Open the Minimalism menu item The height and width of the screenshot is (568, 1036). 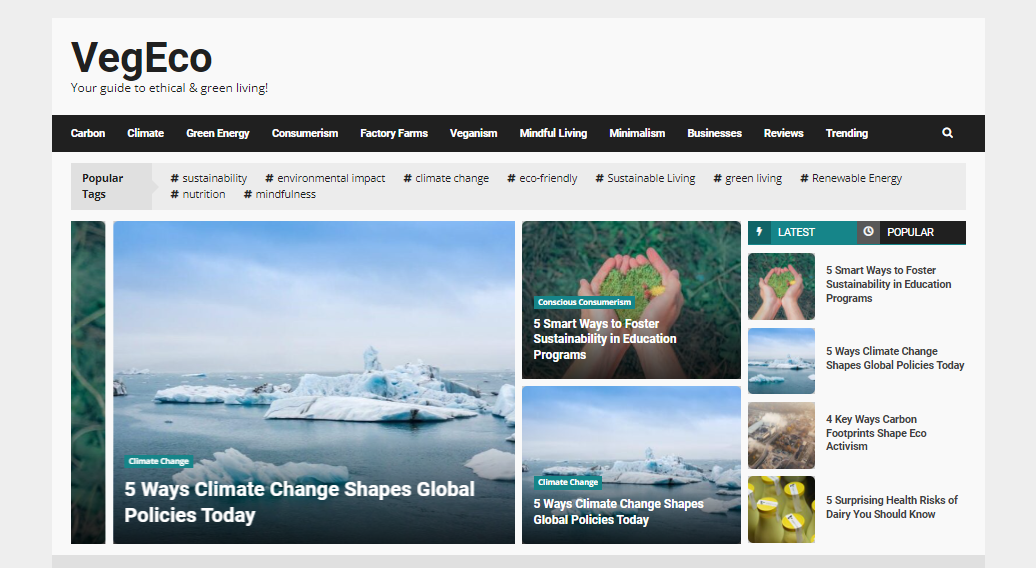pyautogui.click(x=637, y=133)
